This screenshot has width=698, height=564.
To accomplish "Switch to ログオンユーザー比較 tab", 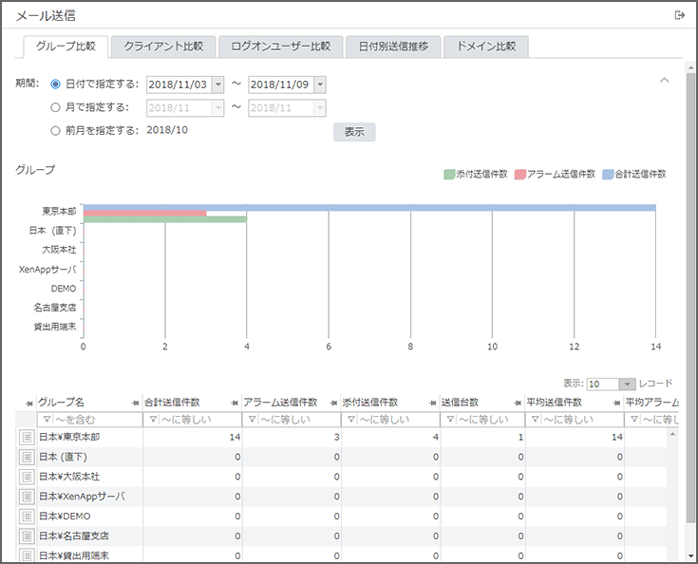I will click(280, 46).
